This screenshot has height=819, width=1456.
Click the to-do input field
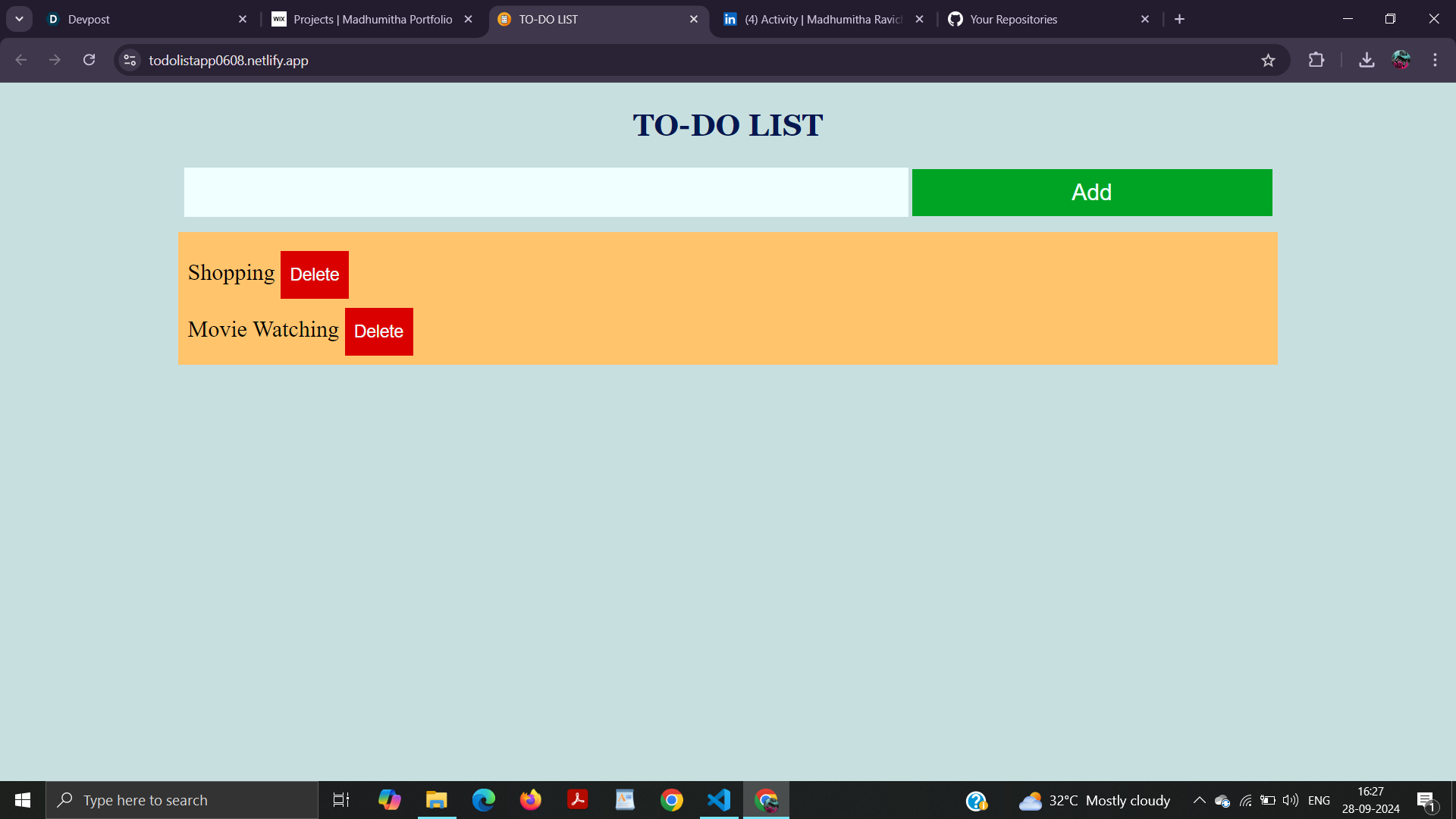pyautogui.click(x=544, y=192)
